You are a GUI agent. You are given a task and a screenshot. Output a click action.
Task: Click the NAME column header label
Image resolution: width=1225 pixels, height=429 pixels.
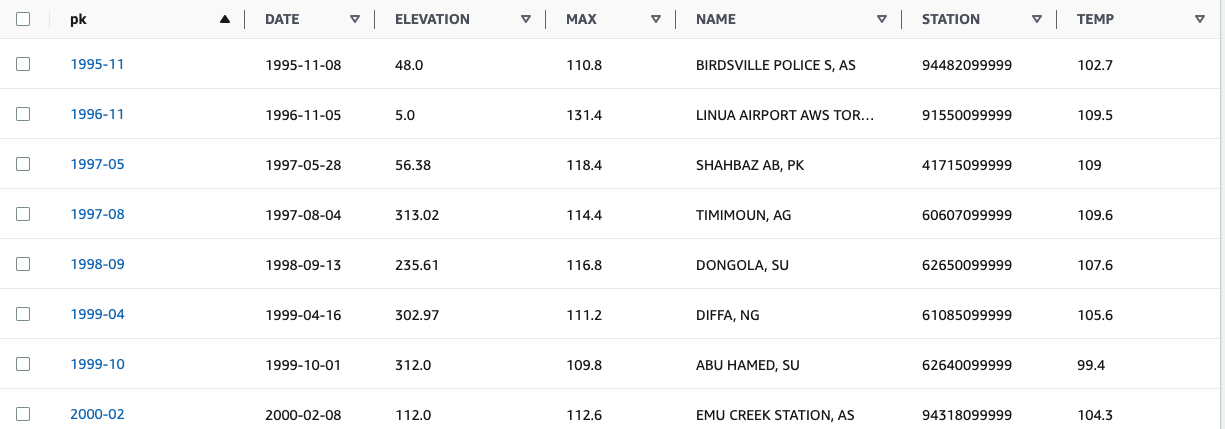pyautogui.click(x=716, y=19)
